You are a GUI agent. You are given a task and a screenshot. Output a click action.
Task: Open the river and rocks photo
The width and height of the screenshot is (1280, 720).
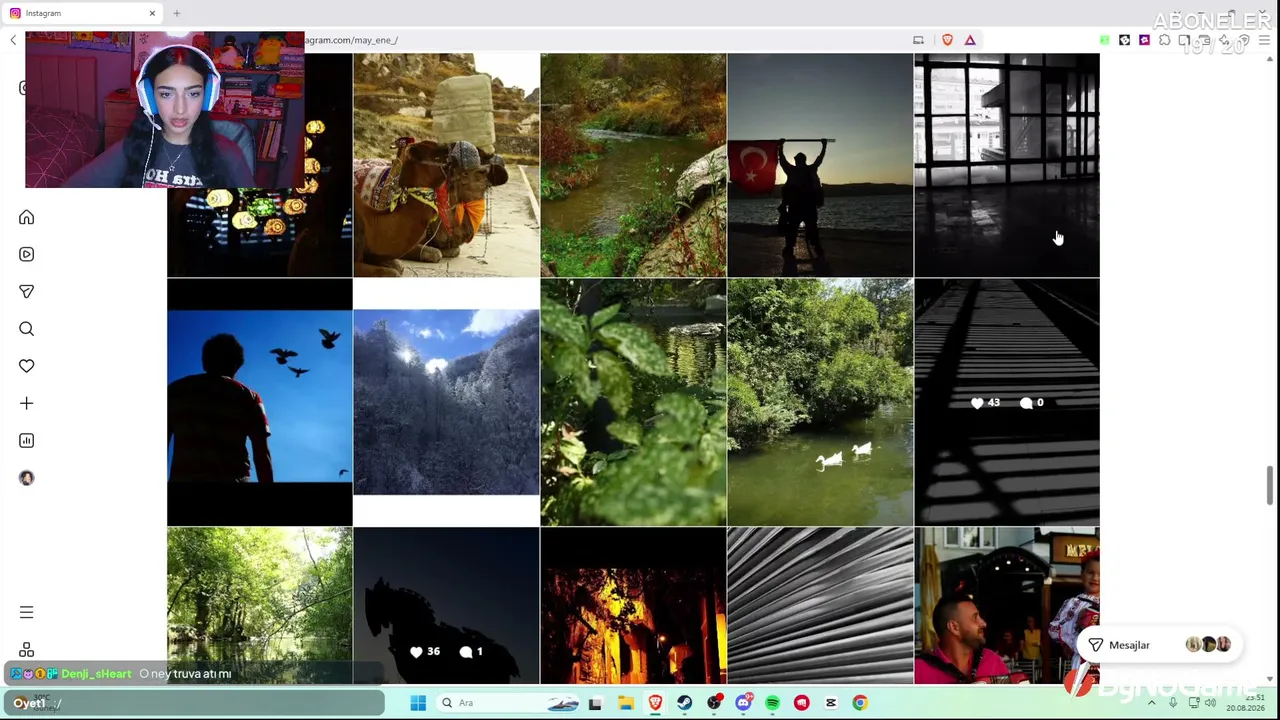coord(633,165)
